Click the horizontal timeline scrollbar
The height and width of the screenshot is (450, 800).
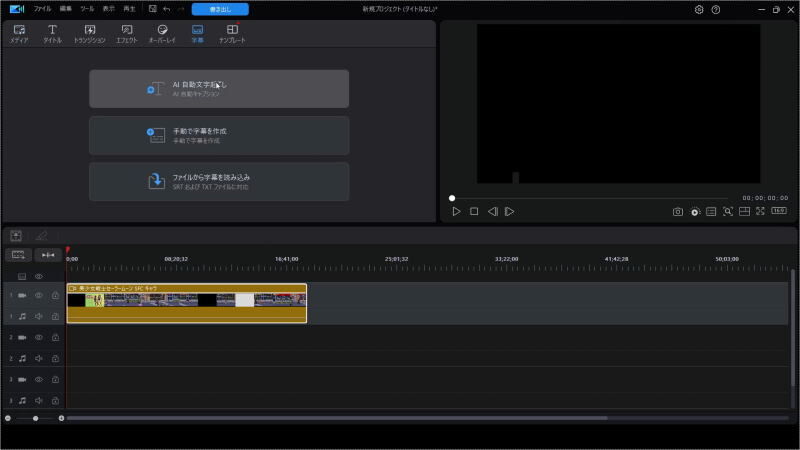[x=337, y=418]
